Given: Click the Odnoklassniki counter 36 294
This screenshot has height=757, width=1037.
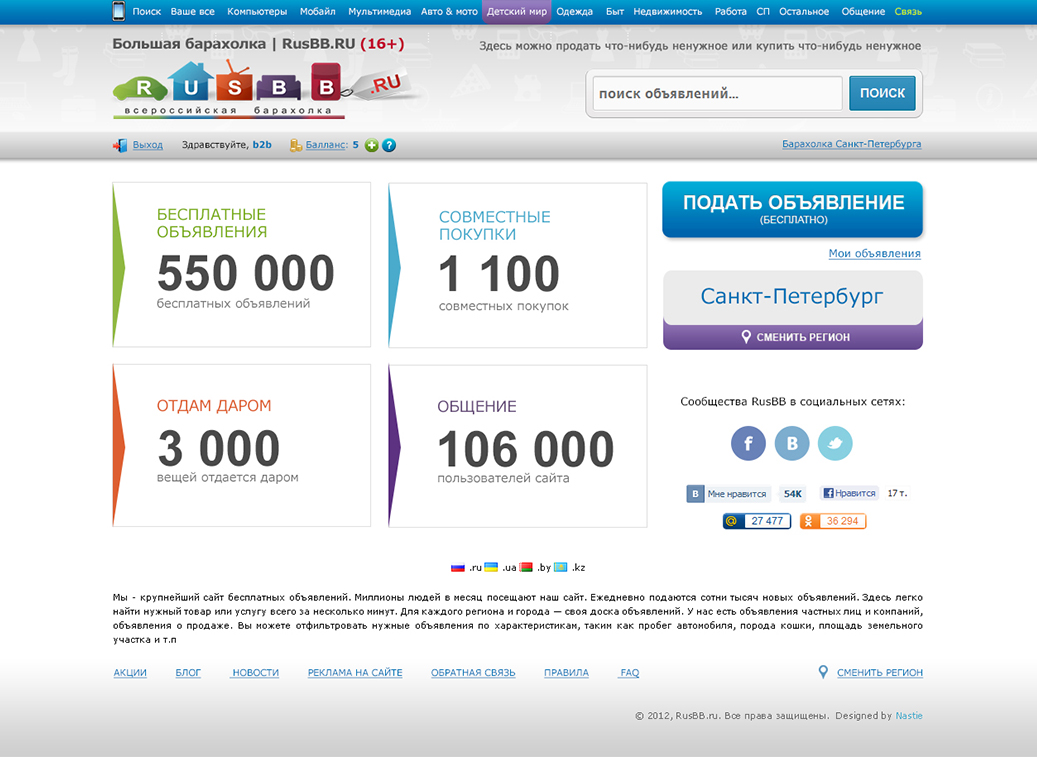Looking at the screenshot, I should (833, 521).
